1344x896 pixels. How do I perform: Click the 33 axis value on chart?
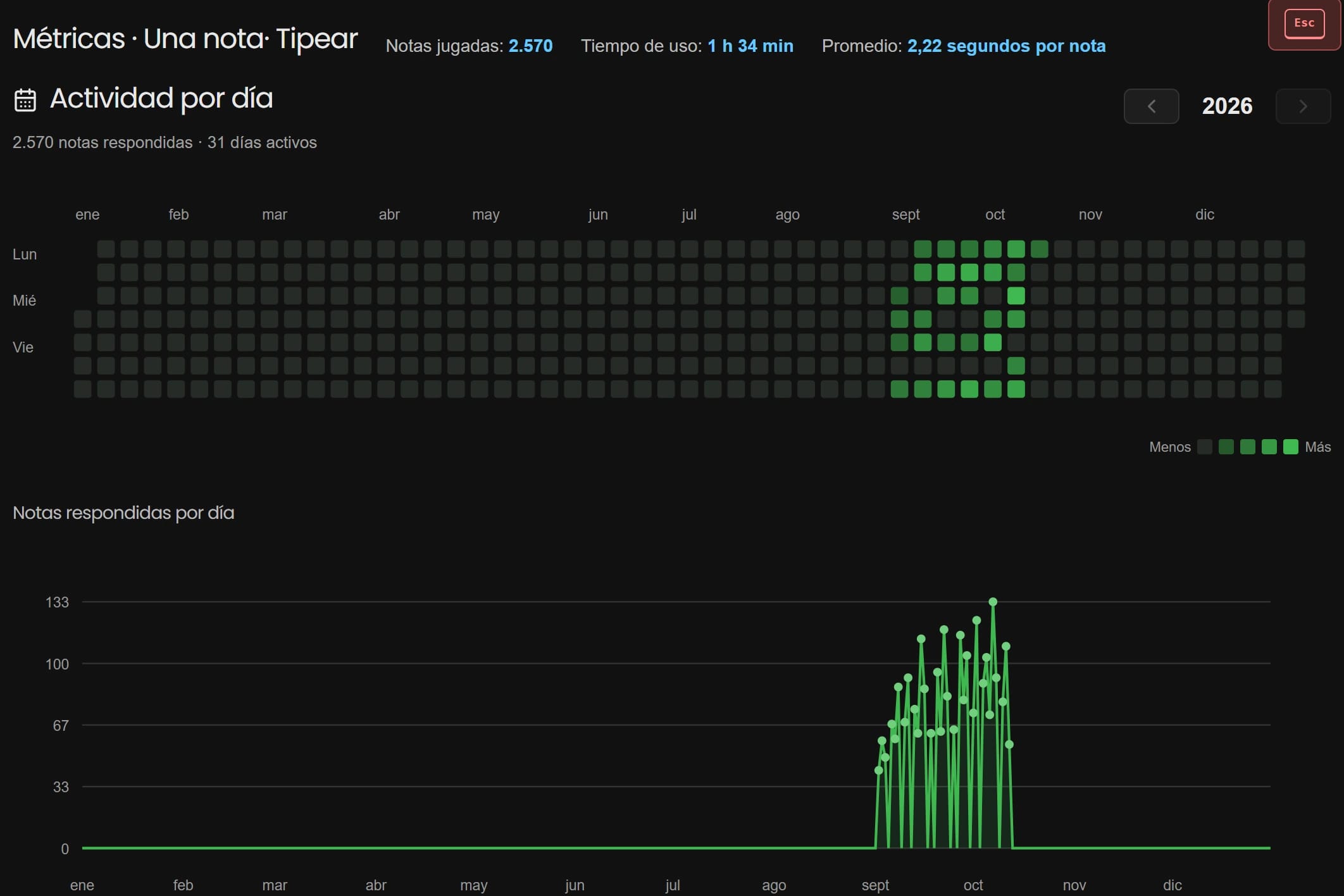pos(61,787)
